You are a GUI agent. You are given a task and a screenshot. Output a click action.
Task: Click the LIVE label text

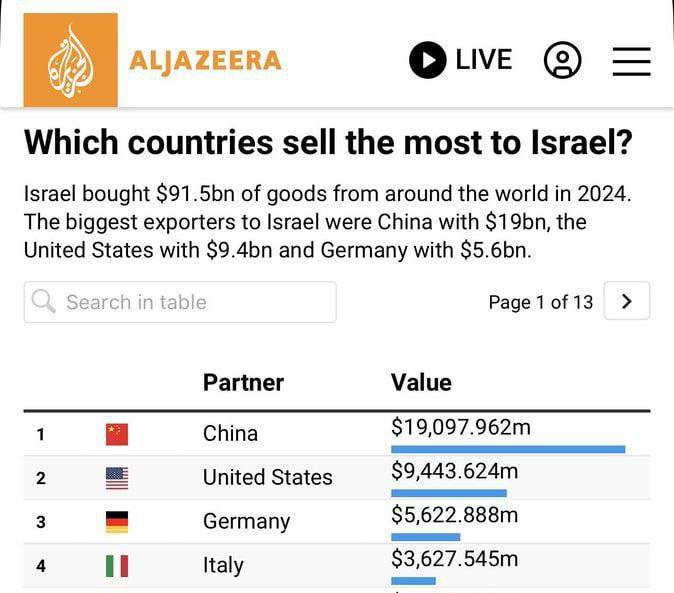pyautogui.click(x=483, y=60)
